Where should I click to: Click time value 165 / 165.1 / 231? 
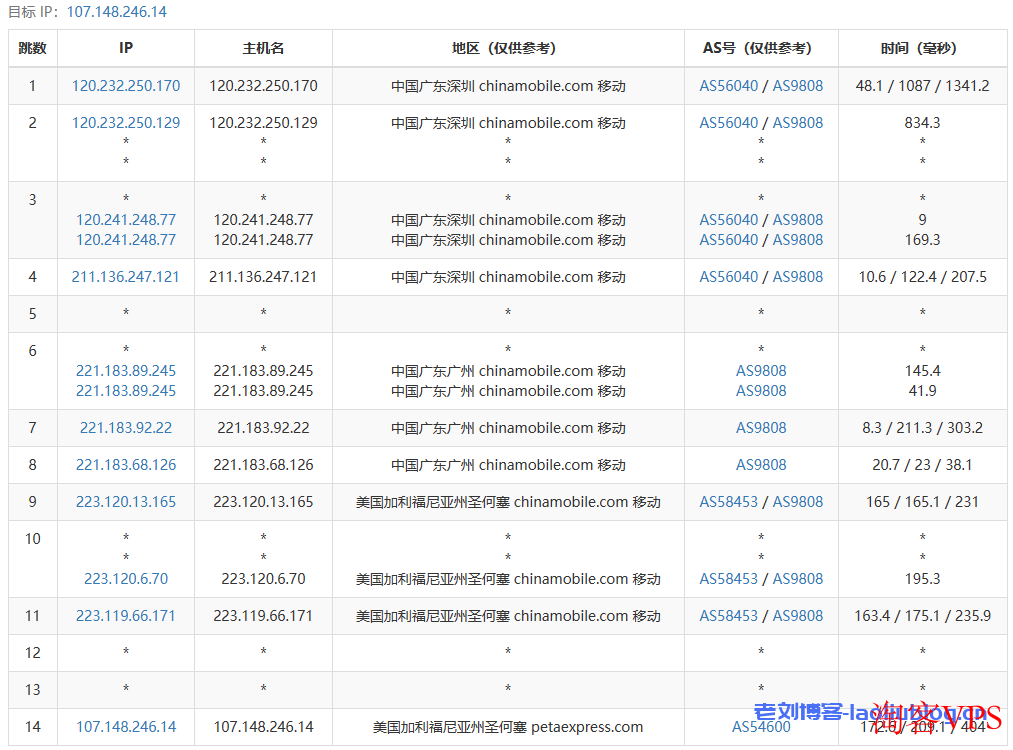[922, 502]
